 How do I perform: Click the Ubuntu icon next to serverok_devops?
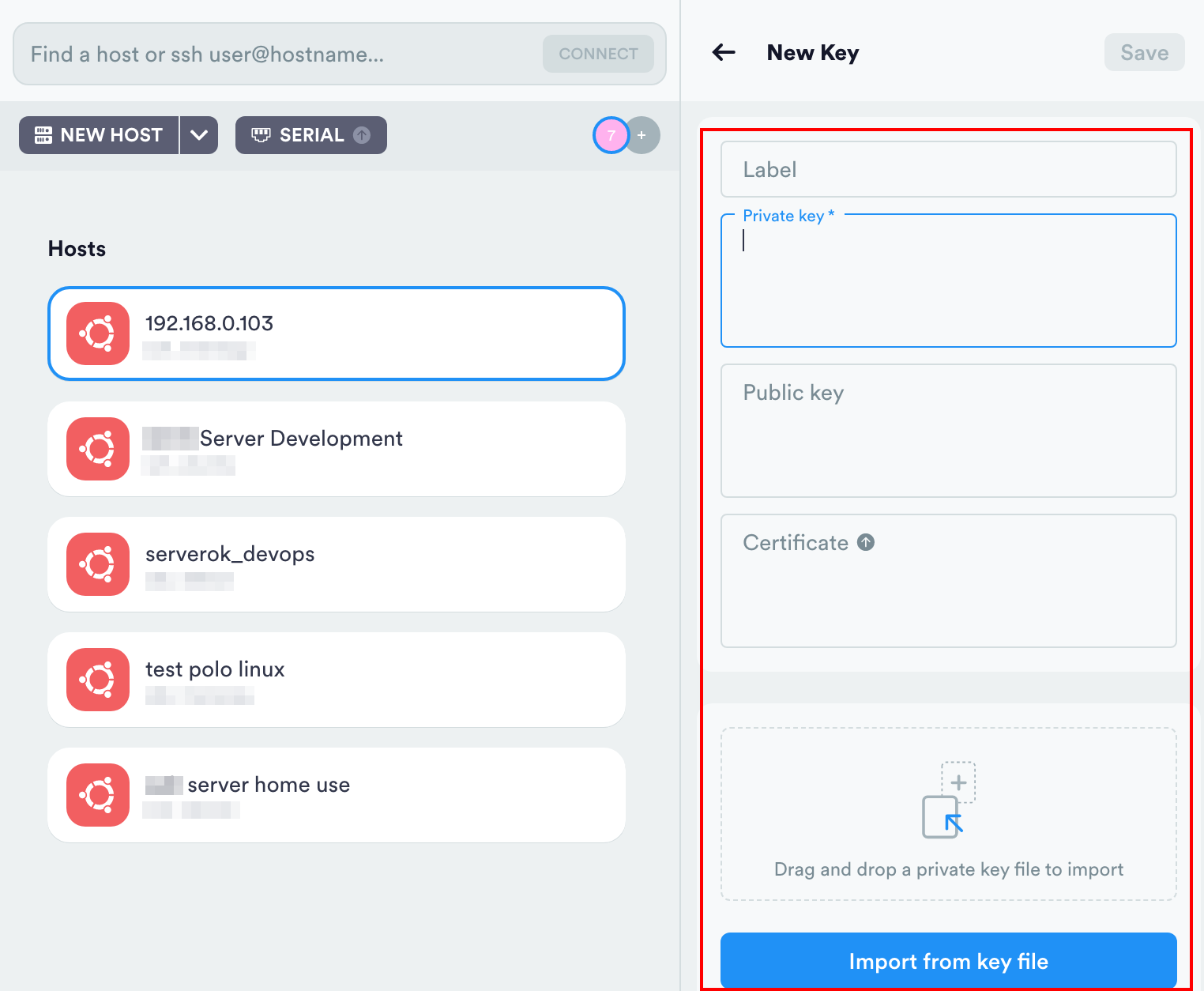pyautogui.click(x=97, y=564)
